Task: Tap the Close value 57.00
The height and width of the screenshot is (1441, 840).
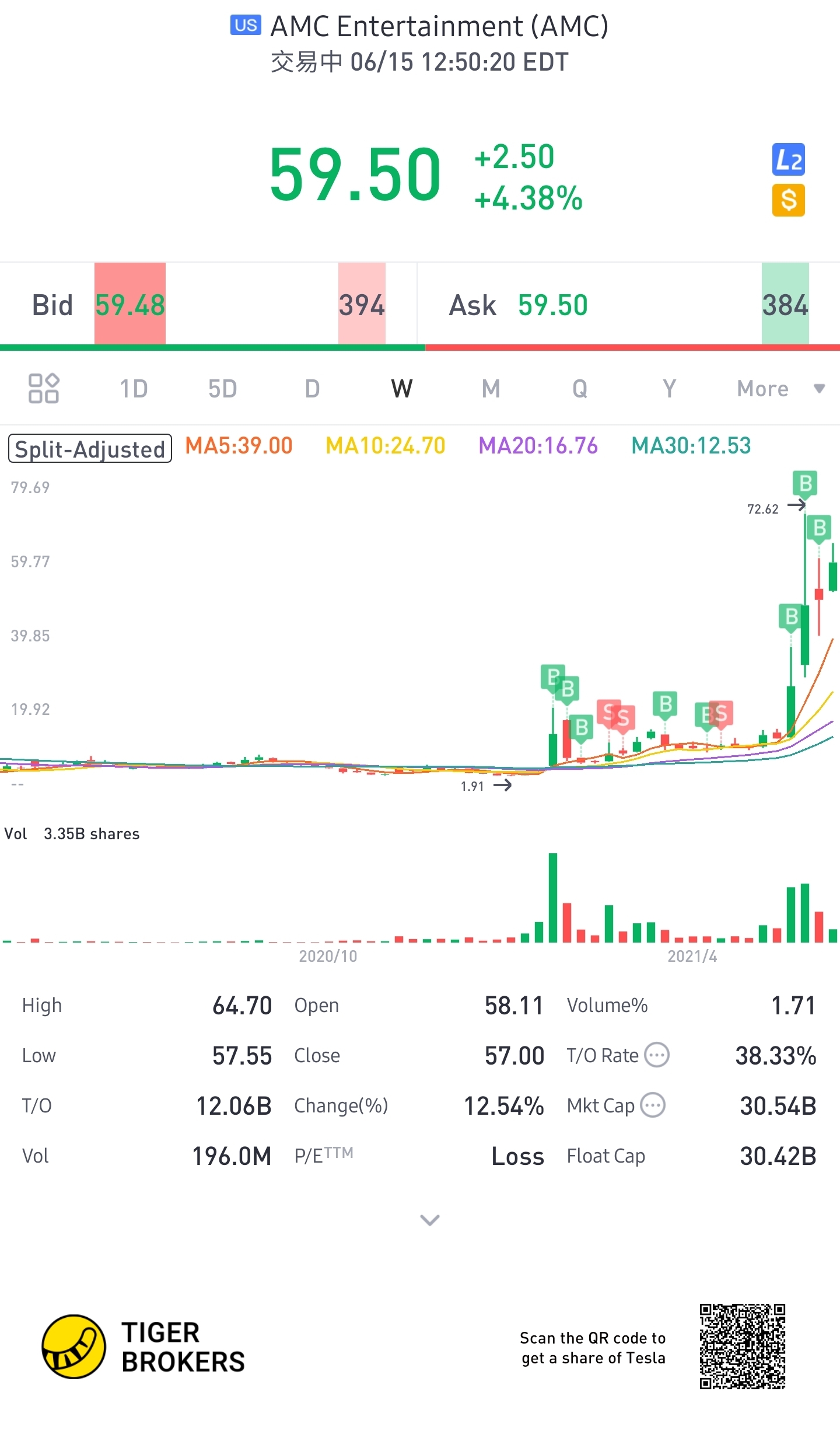Action: pos(514,1056)
